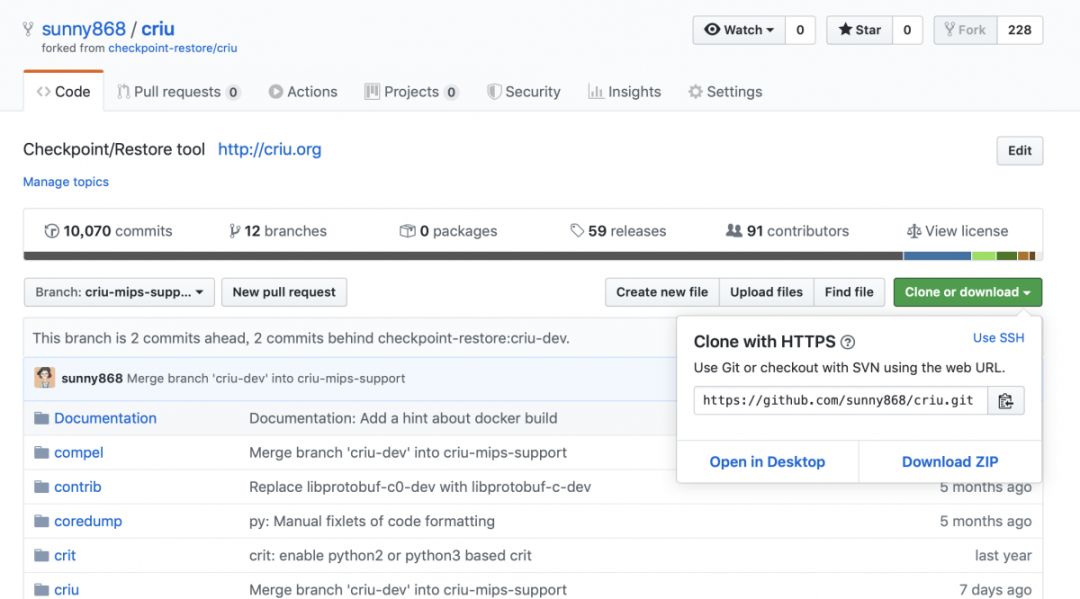
Task: Click Download ZIP
Action: tap(950, 462)
